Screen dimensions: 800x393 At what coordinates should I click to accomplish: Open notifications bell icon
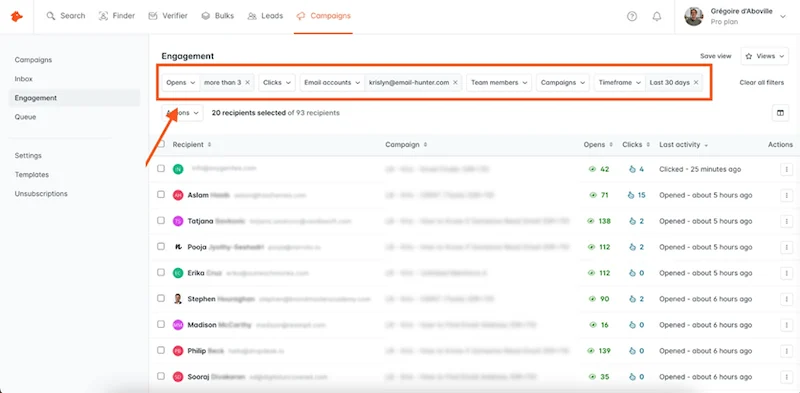click(657, 16)
